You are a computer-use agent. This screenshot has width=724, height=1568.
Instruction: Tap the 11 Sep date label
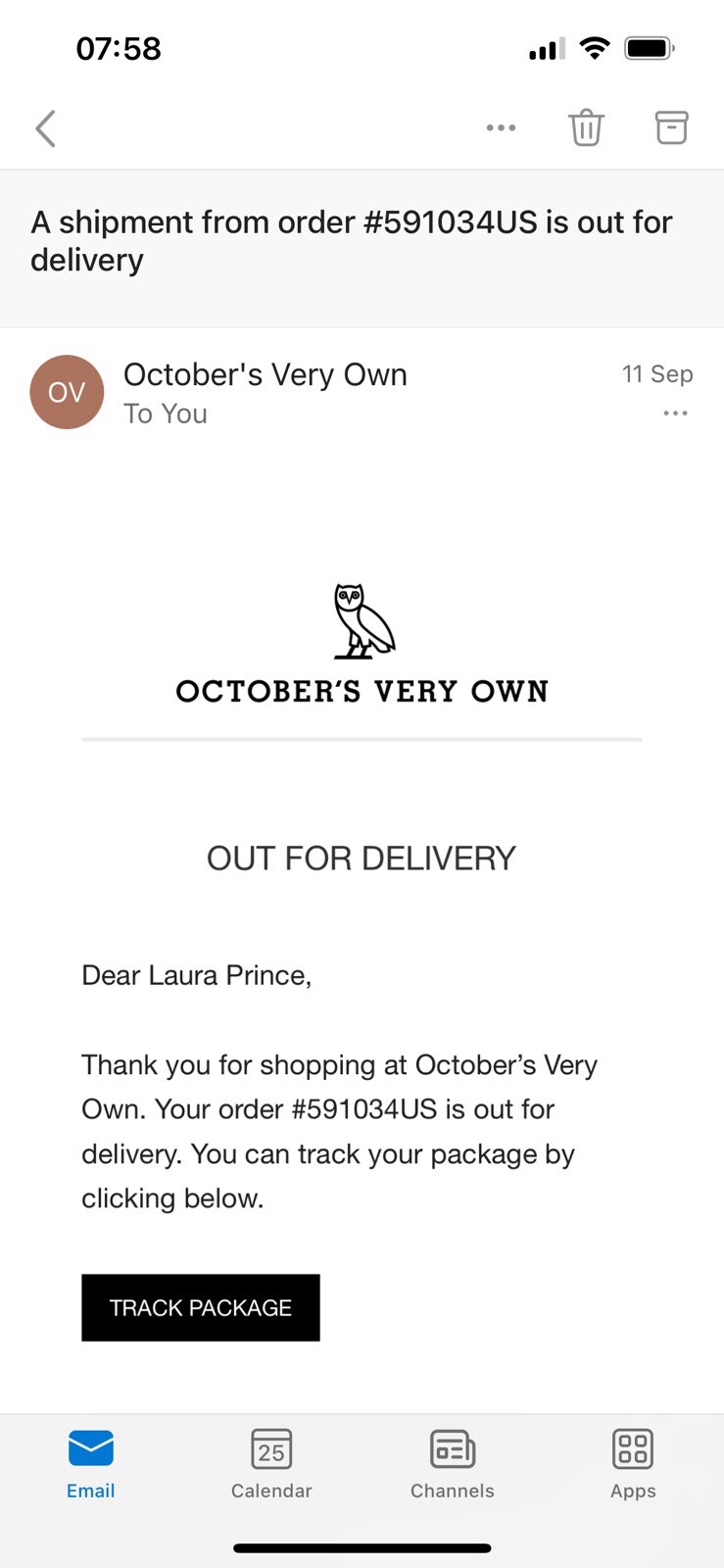[657, 373]
